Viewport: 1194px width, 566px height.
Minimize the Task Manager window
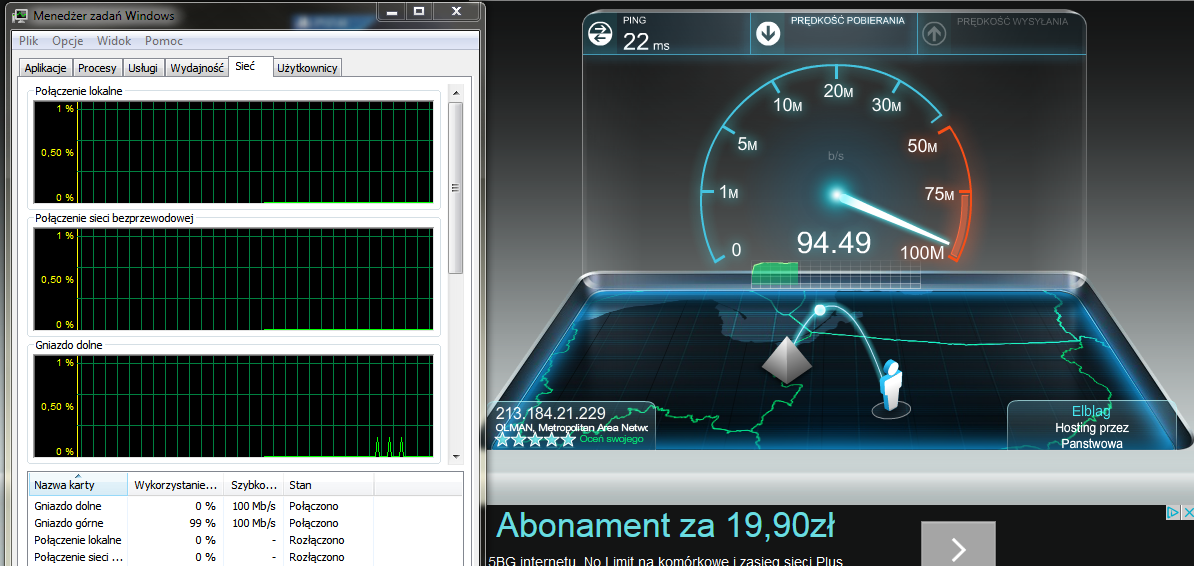click(x=391, y=11)
